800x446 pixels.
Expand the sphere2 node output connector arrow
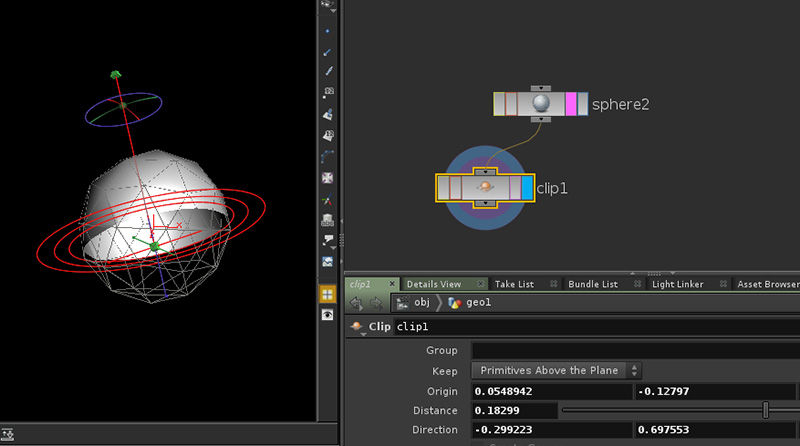coord(541,121)
